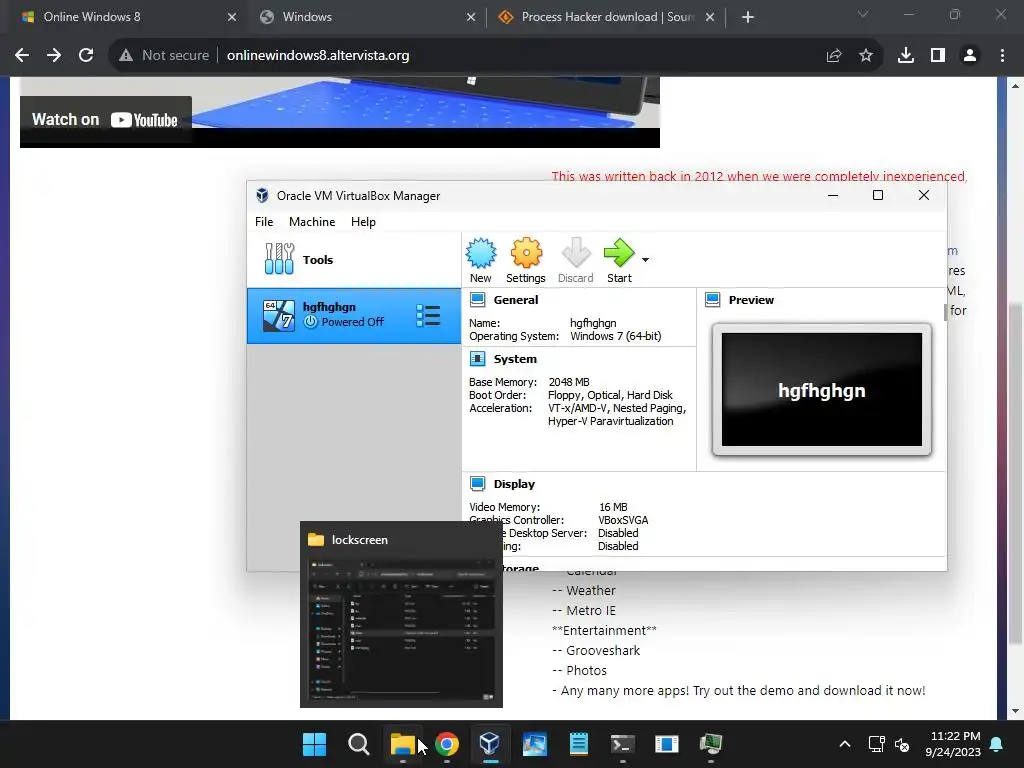
Task: Open Chrome from the taskbar
Action: point(447,744)
